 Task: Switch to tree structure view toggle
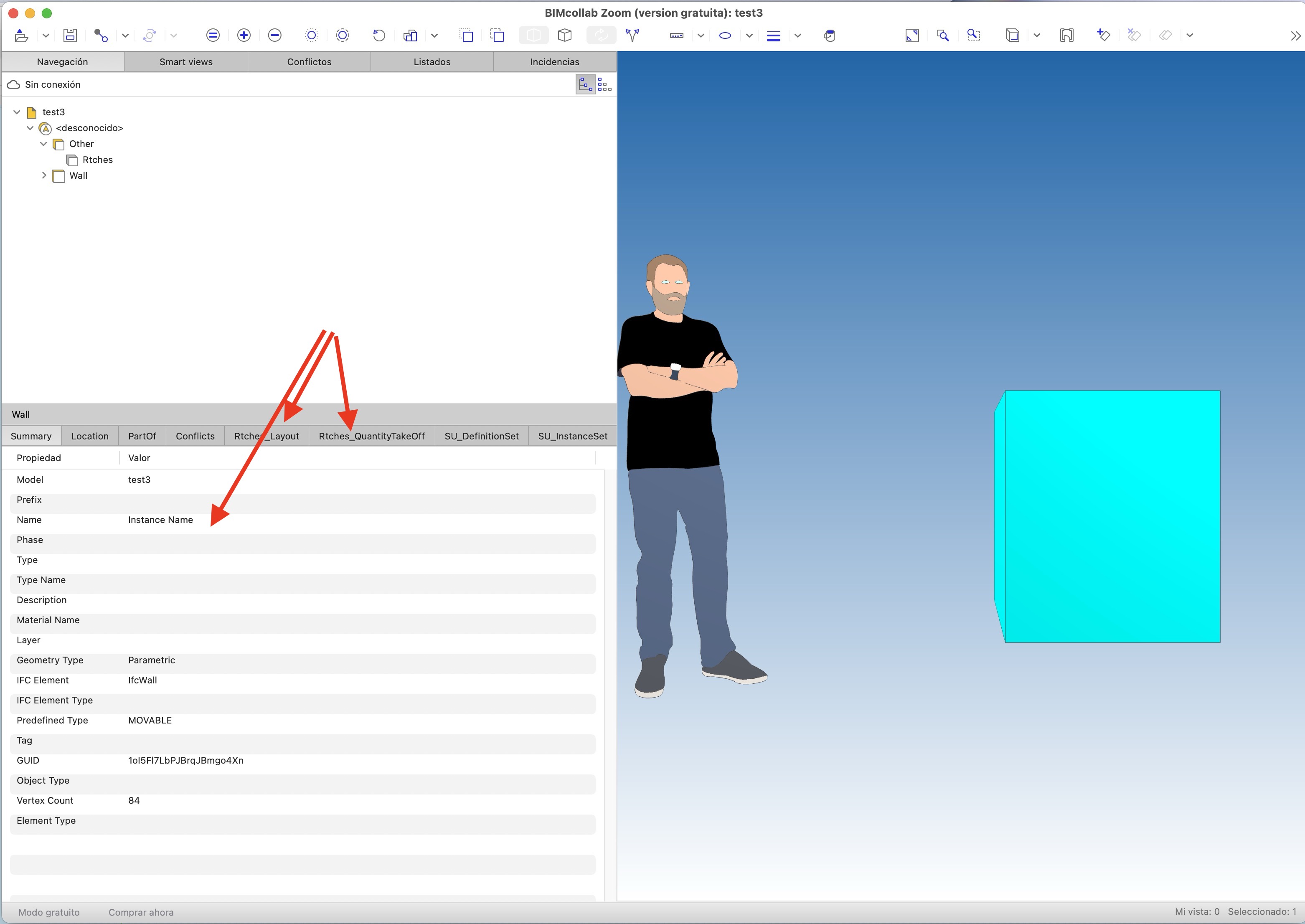coord(585,85)
